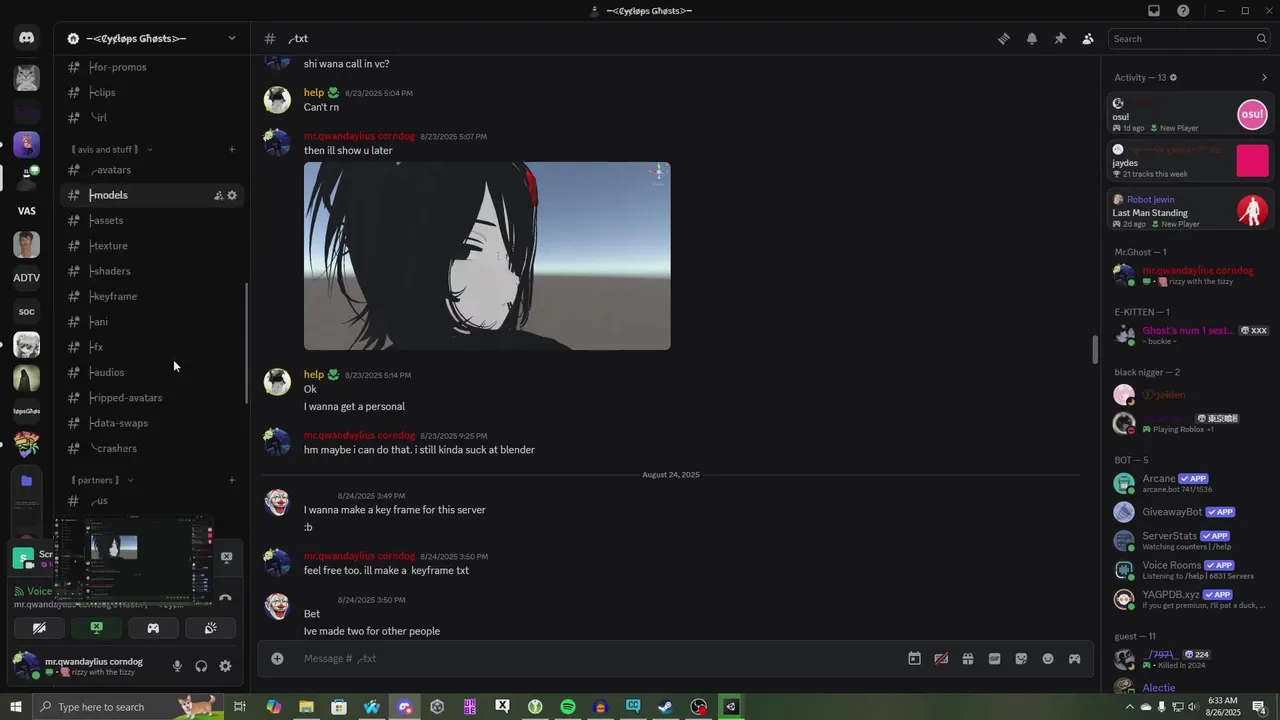Click Create Invite icon on models channel

tap(218, 195)
